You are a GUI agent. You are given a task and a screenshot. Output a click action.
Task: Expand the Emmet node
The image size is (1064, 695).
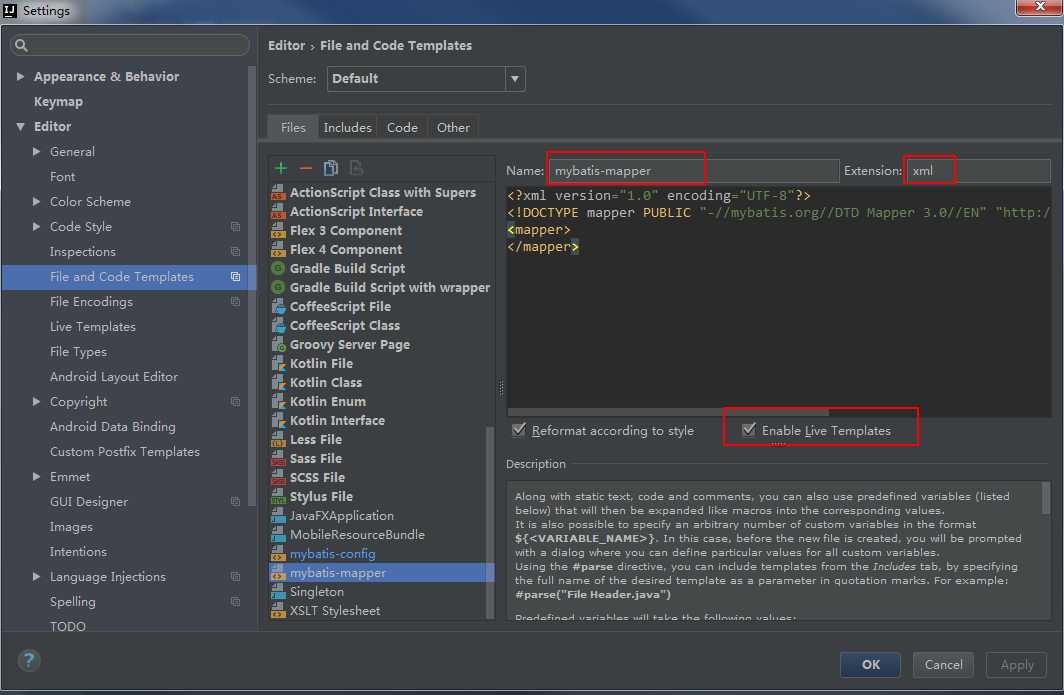click(37, 476)
